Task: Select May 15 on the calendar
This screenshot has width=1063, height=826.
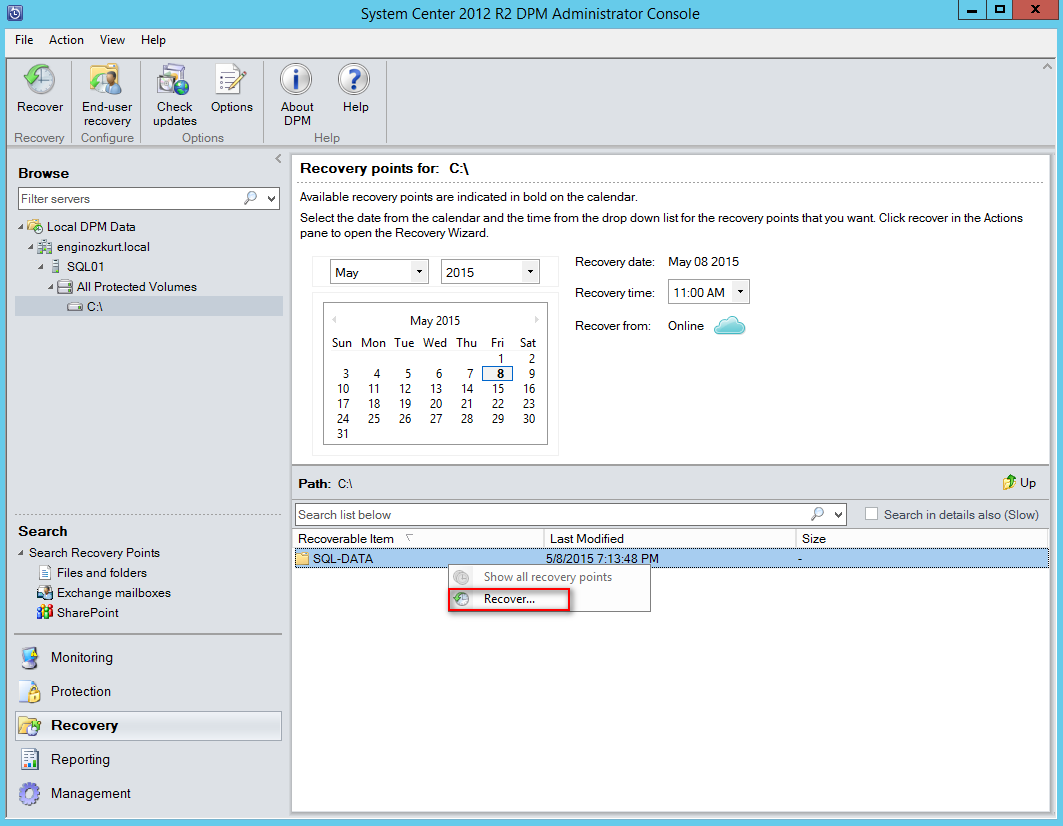Action: (498, 389)
